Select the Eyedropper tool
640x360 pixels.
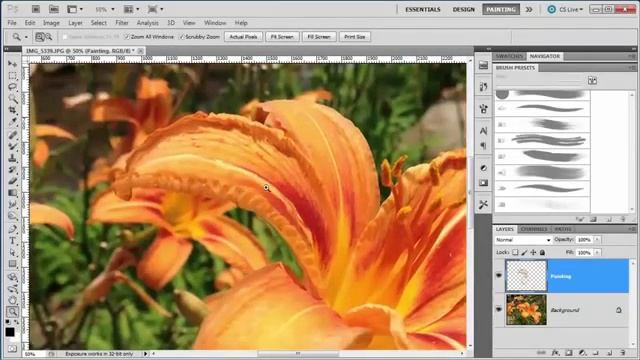coord(13,122)
